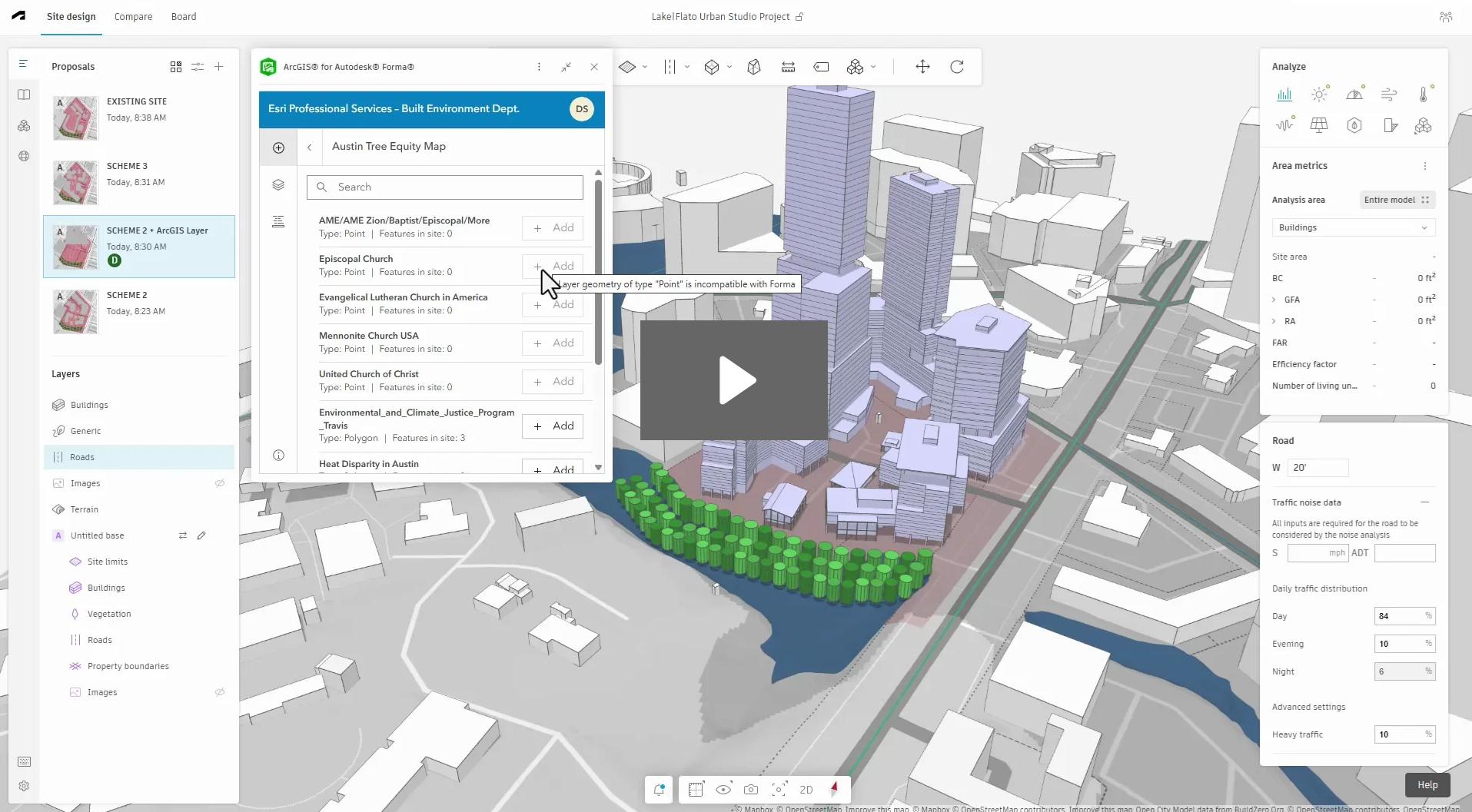Viewport: 1472px width, 812px height.
Task: Open the cubes extension icon in Analyze
Action: [x=1424, y=124]
